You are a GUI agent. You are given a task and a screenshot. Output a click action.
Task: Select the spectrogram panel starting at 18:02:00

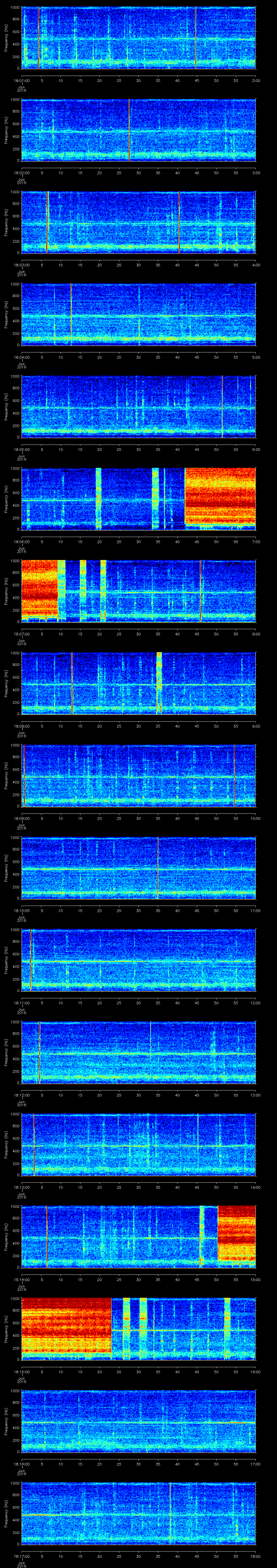point(138,130)
